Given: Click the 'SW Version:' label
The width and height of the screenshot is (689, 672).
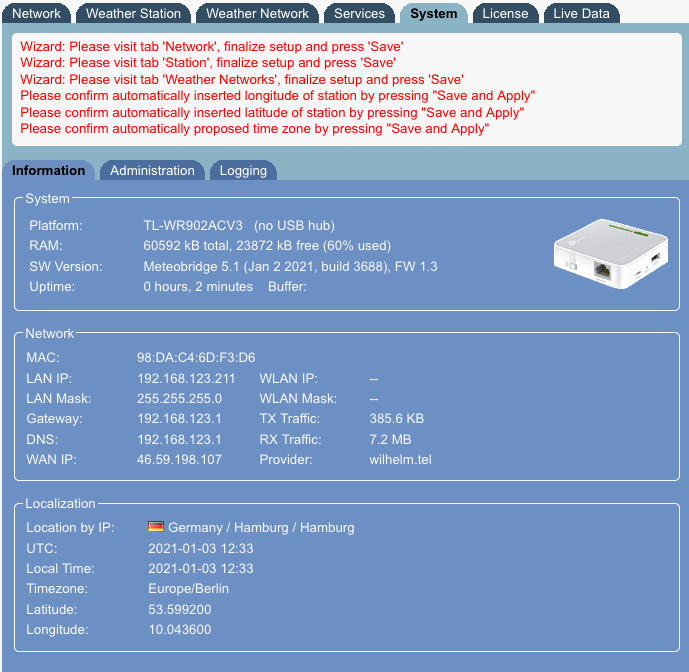Looking at the screenshot, I should pyautogui.click(x=66, y=266).
